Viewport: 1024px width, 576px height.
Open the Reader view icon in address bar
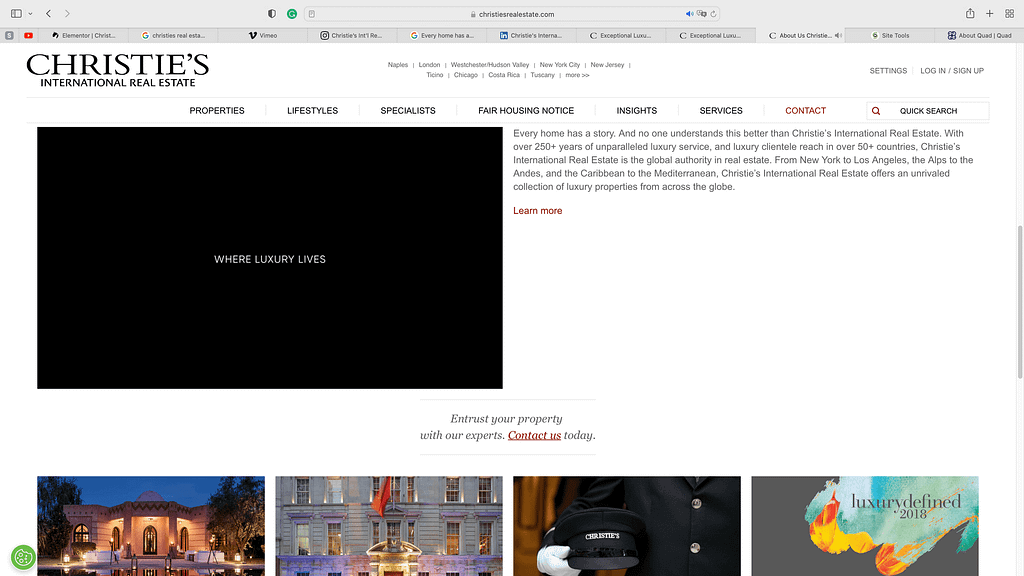click(312, 14)
